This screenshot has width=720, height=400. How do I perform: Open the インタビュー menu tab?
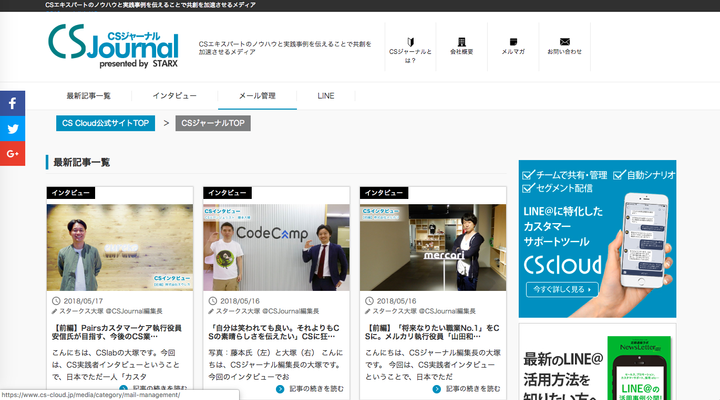tap(174, 96)
